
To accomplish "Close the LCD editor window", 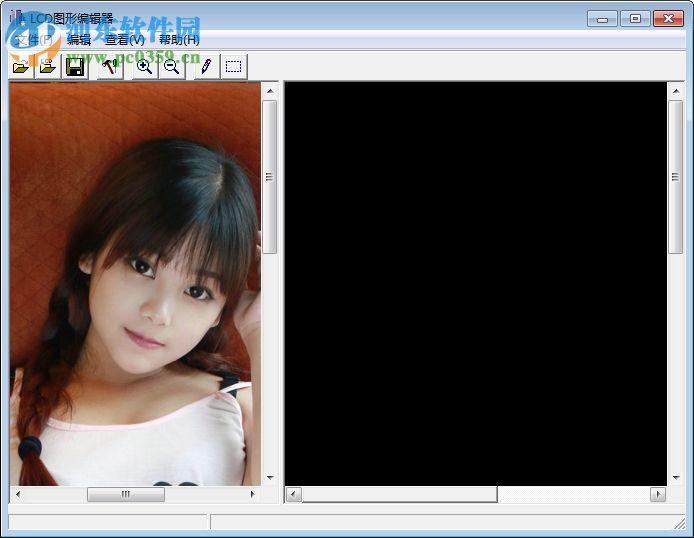I will point(668,19).
